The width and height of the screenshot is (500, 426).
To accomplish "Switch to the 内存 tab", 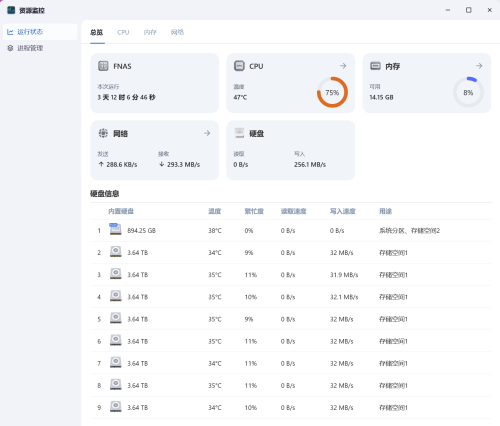I will click(x=150, y=32).
